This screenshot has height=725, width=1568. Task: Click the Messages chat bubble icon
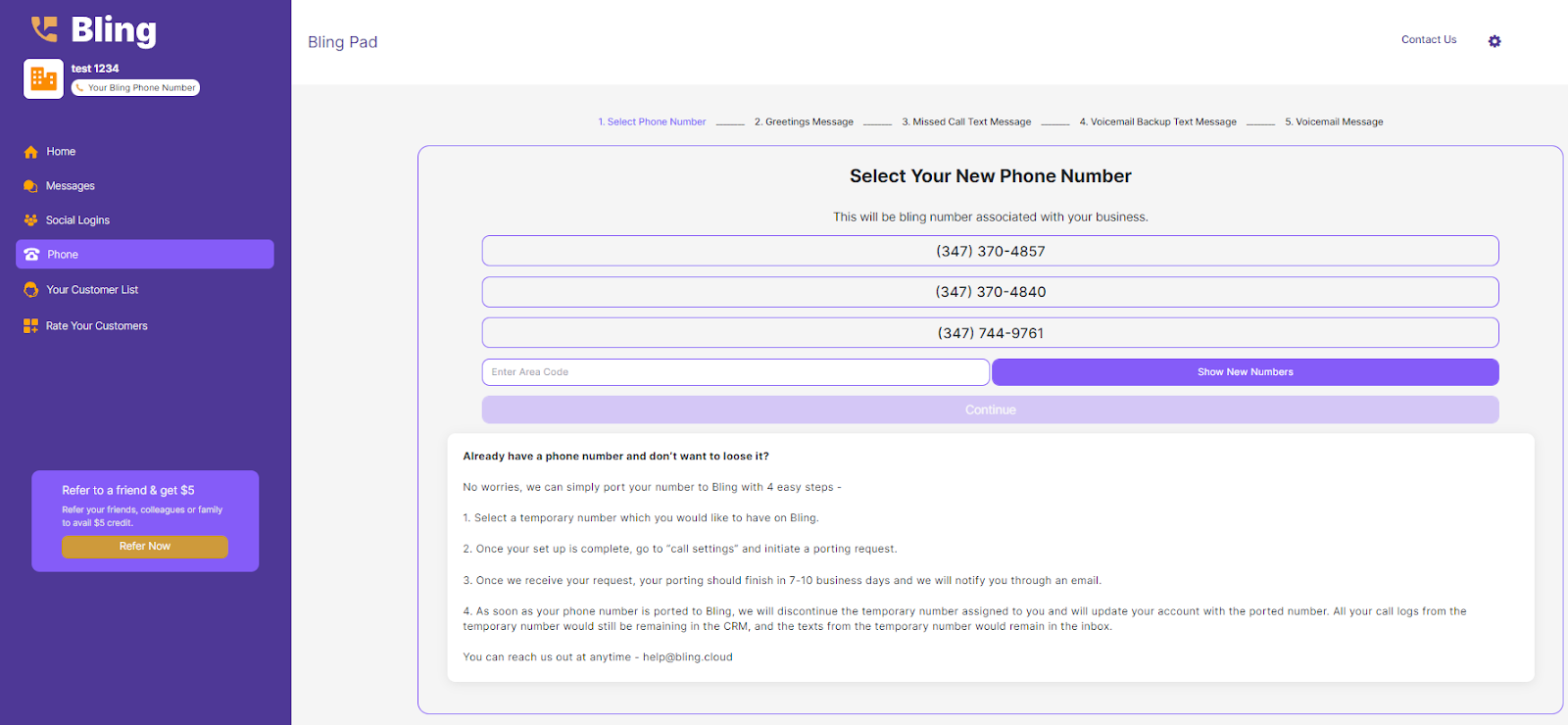pyautogui.click(x=31, y=186)
